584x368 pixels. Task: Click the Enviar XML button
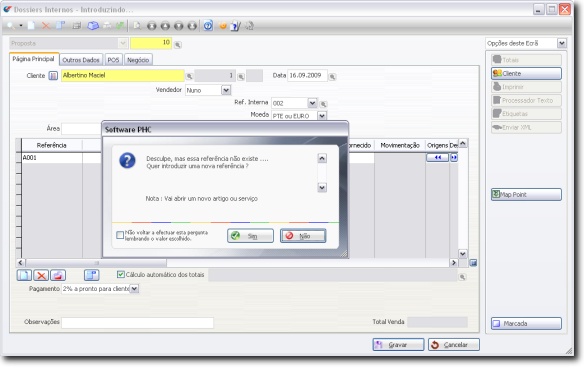pyautogui.click(x=526, y=127)
